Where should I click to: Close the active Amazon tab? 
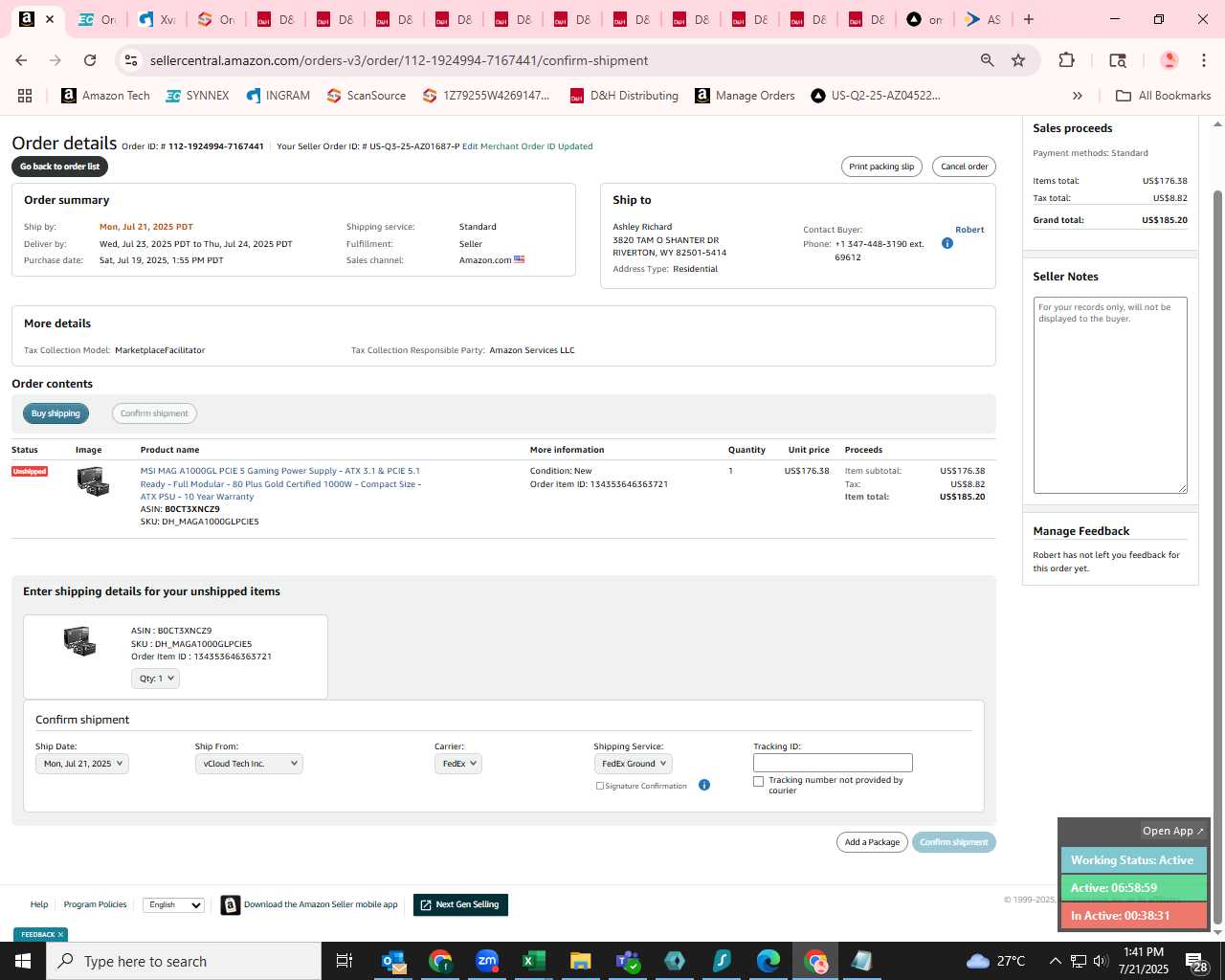[50, 19]
